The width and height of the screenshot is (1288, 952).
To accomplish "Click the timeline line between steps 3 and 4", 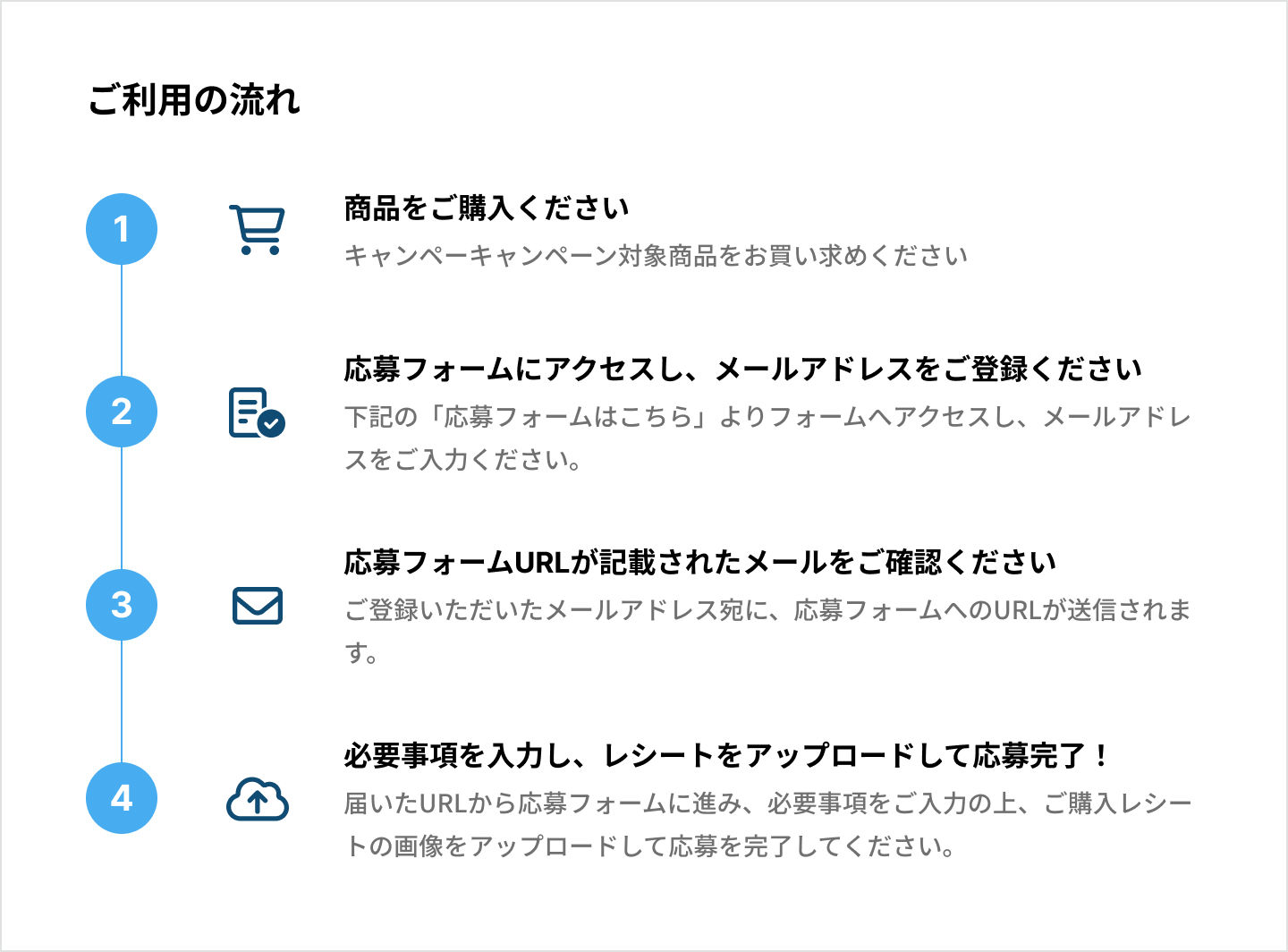I will coord(122,701).
